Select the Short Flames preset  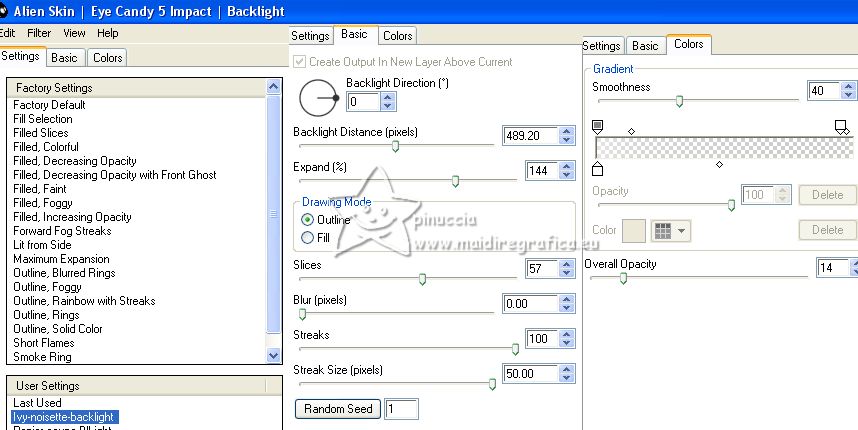click(44, 343)
